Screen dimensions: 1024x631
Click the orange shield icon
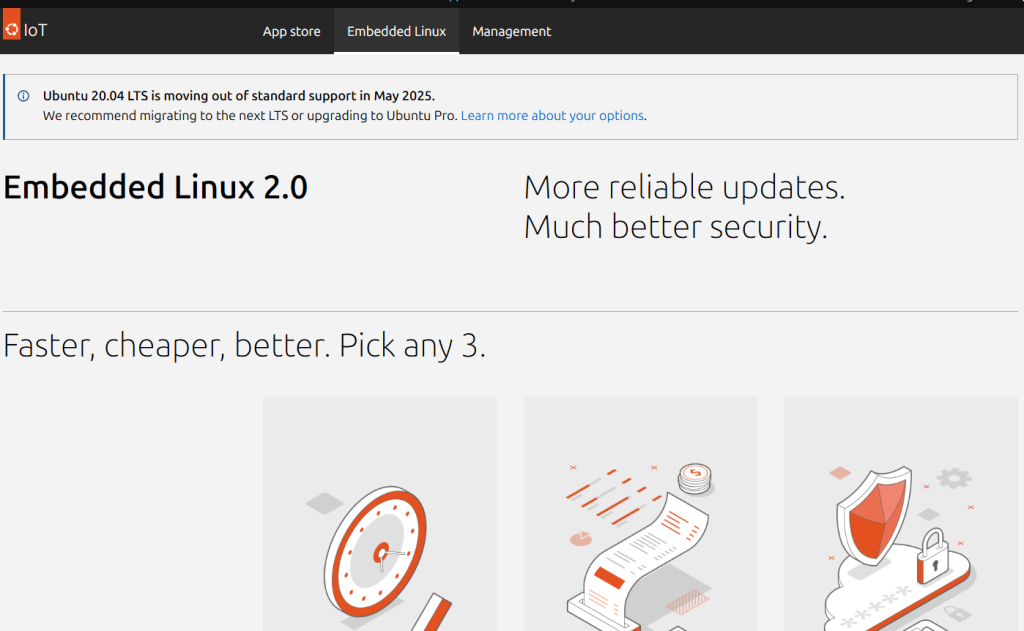click(874, 517)
